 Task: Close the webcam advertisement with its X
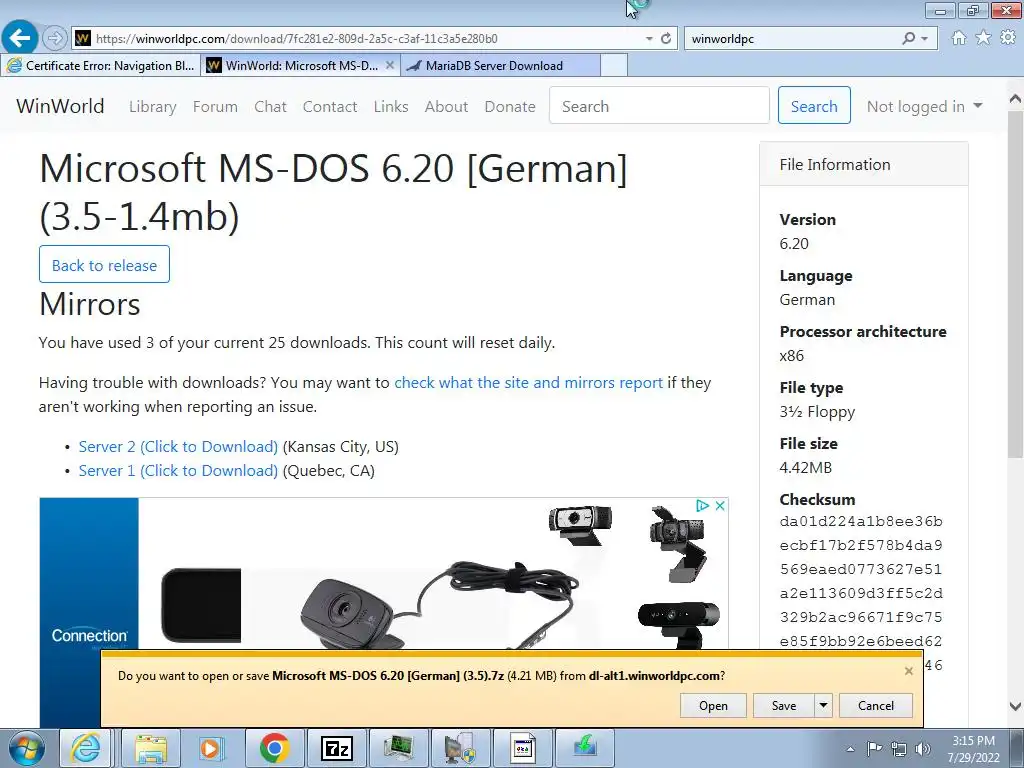tap(720, 505)
